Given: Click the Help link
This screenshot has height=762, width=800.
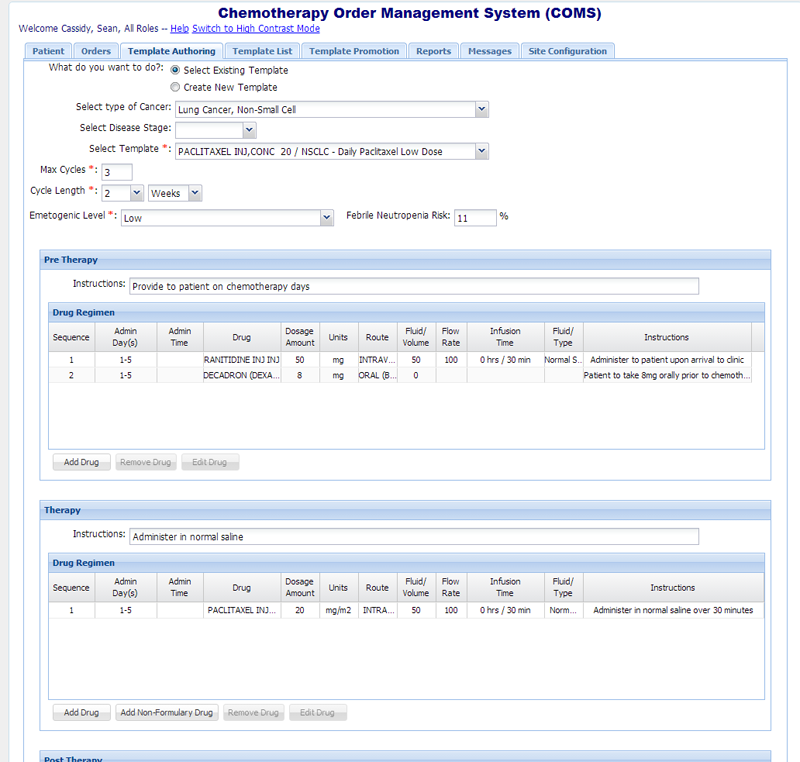Looking at the screenshot, I should (x=179, y=29).
